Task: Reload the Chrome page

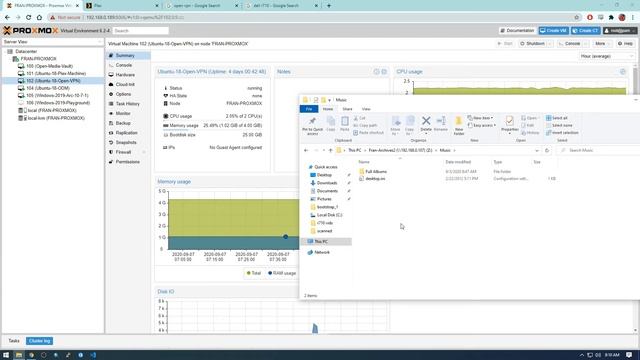Action: coord(29,18)
